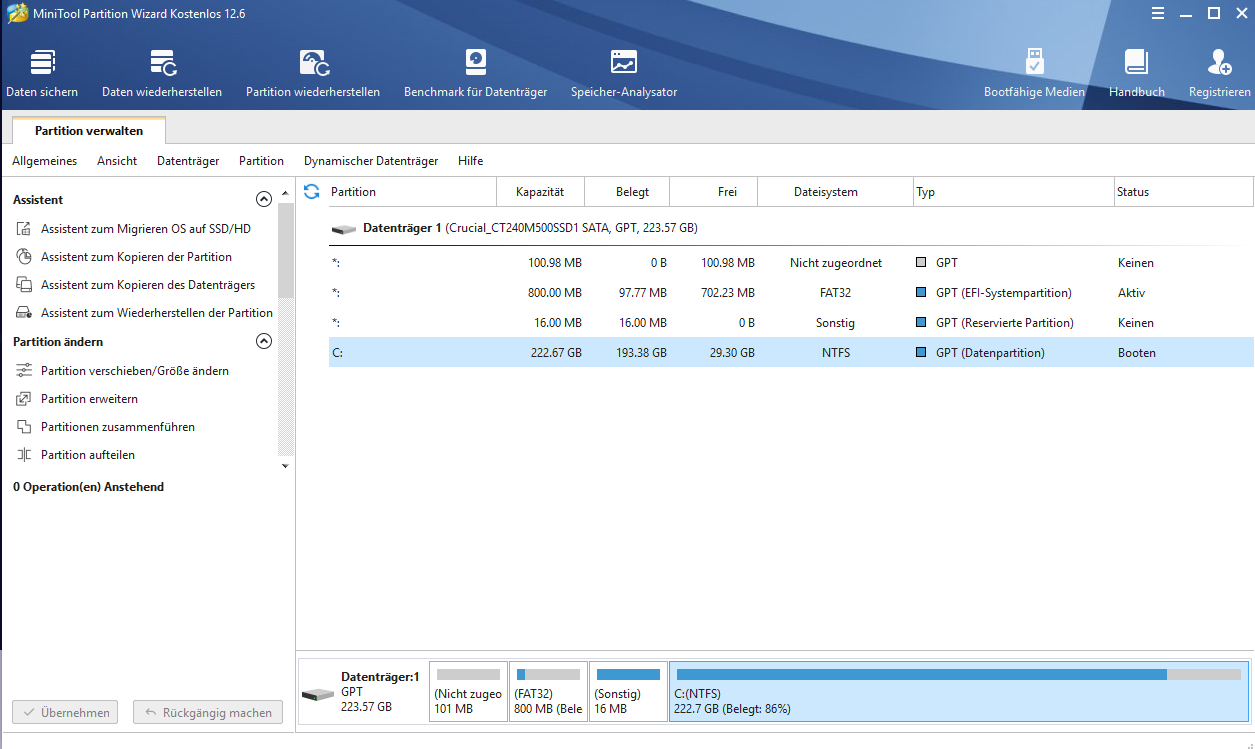The image size is (1255, 749).
Task: Select the Datenträger 1 Crucial disk row
Action: click(790, 228)
